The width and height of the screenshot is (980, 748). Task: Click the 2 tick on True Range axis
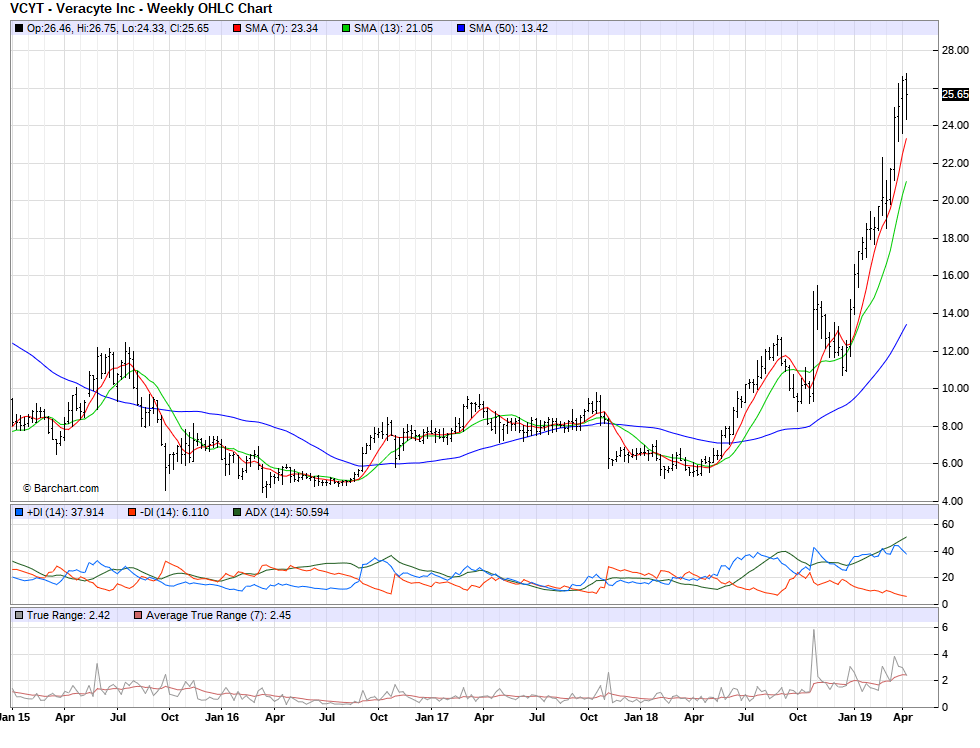click(945, 681)
